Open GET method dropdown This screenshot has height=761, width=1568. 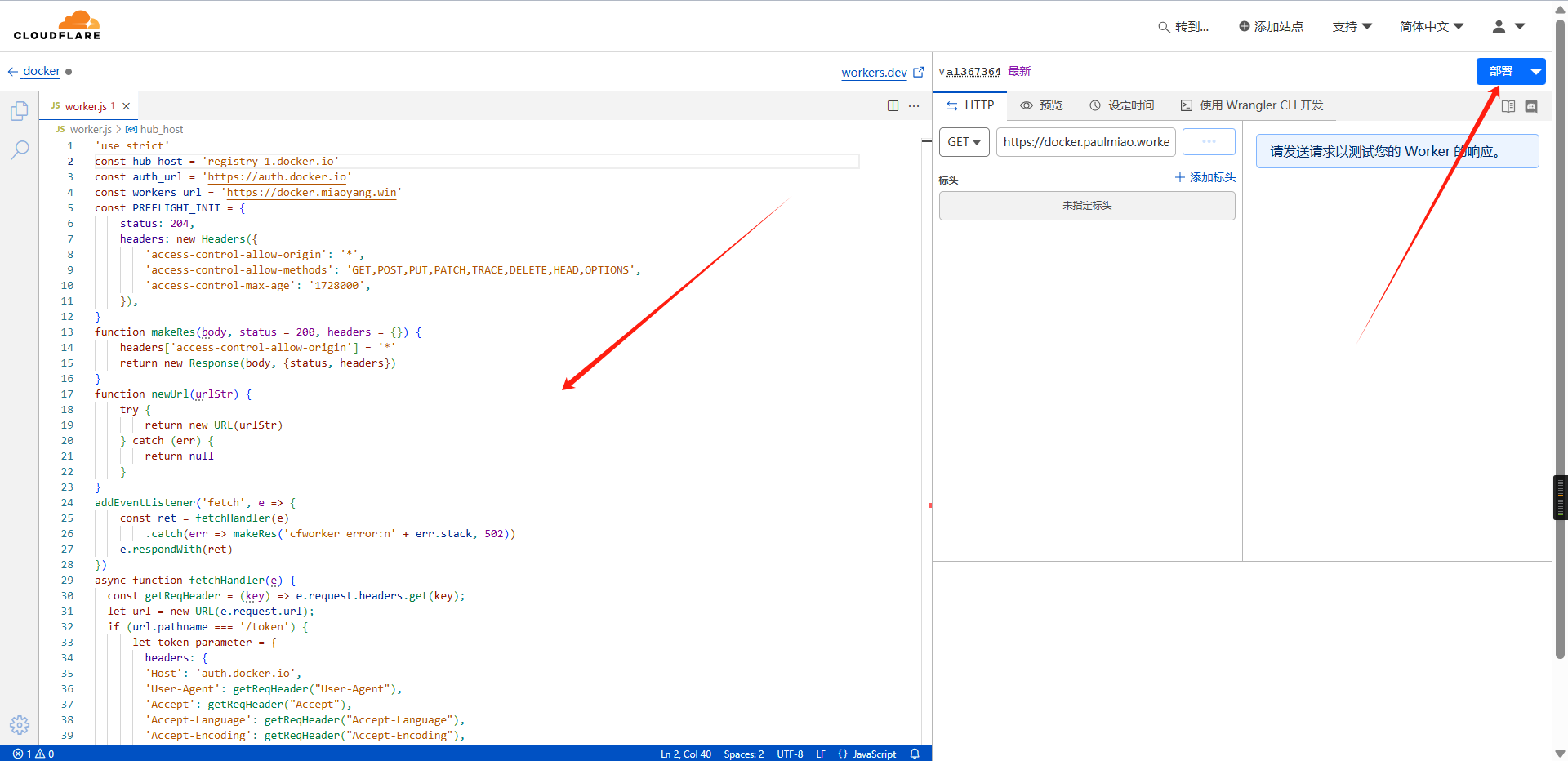[x=964, y=142]
